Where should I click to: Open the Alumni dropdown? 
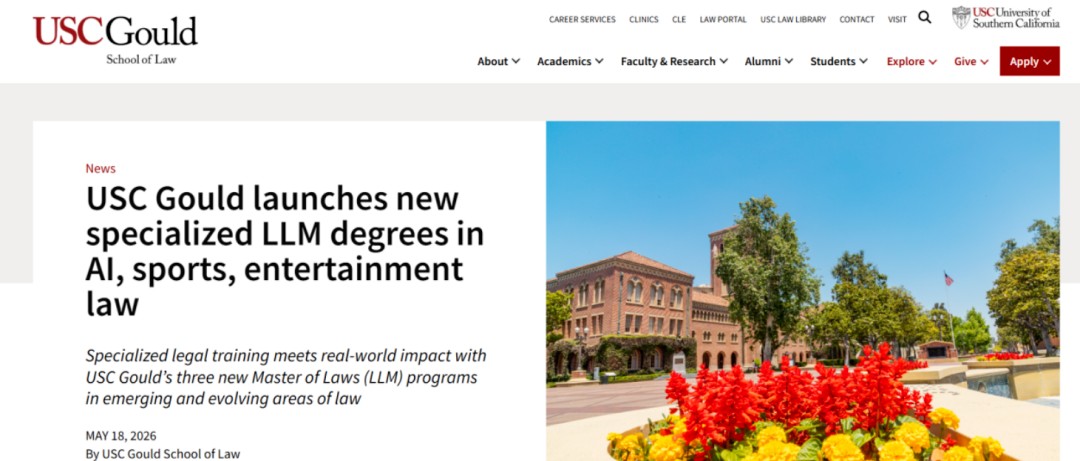tap(769, 61)
